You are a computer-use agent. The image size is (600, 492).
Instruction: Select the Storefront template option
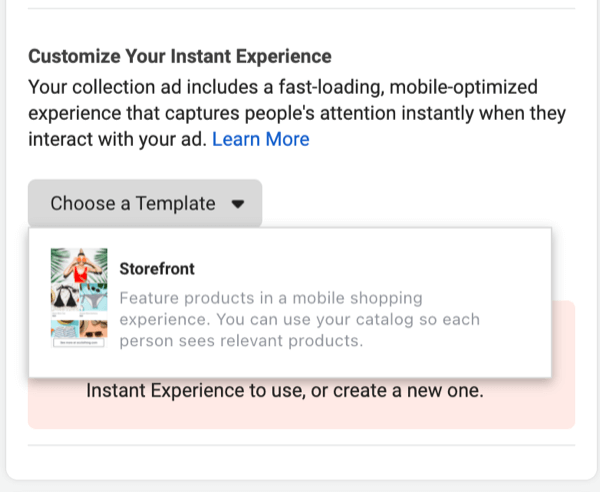pyautogui.click(x=290, y=302)
